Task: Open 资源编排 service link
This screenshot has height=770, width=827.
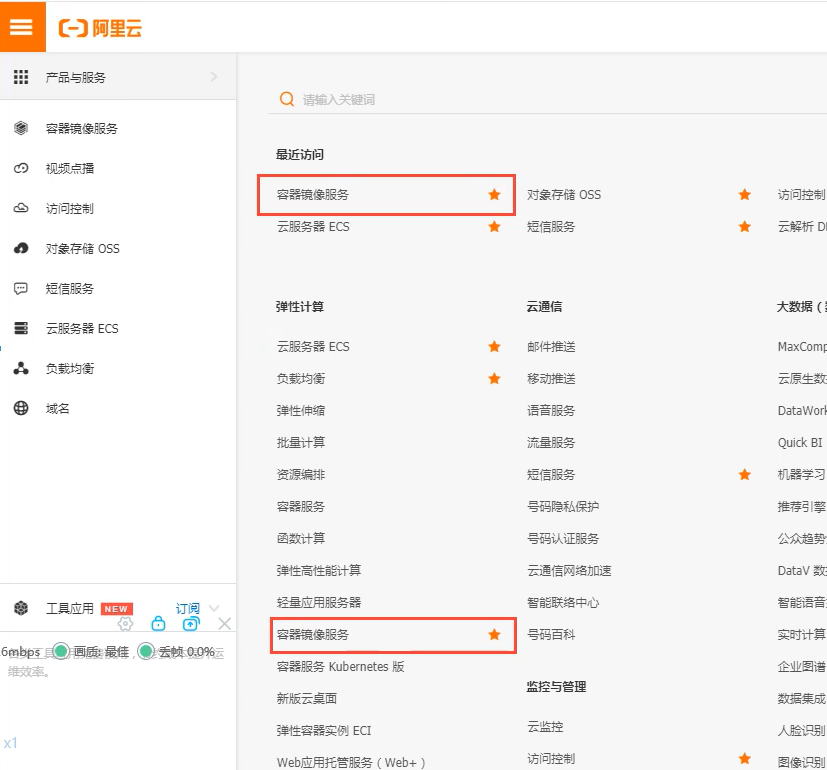Action: point(301,475)
